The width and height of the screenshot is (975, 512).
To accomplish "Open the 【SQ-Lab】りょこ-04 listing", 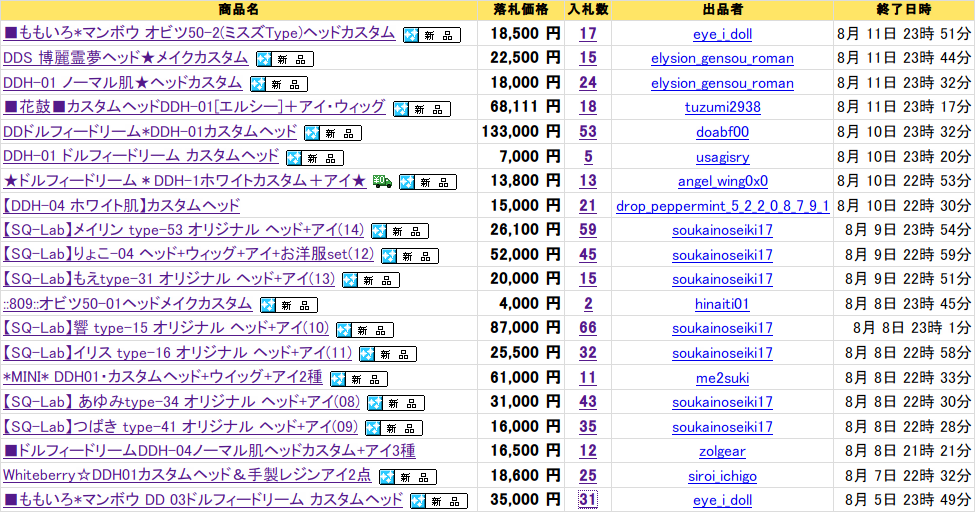I will 188,254.
